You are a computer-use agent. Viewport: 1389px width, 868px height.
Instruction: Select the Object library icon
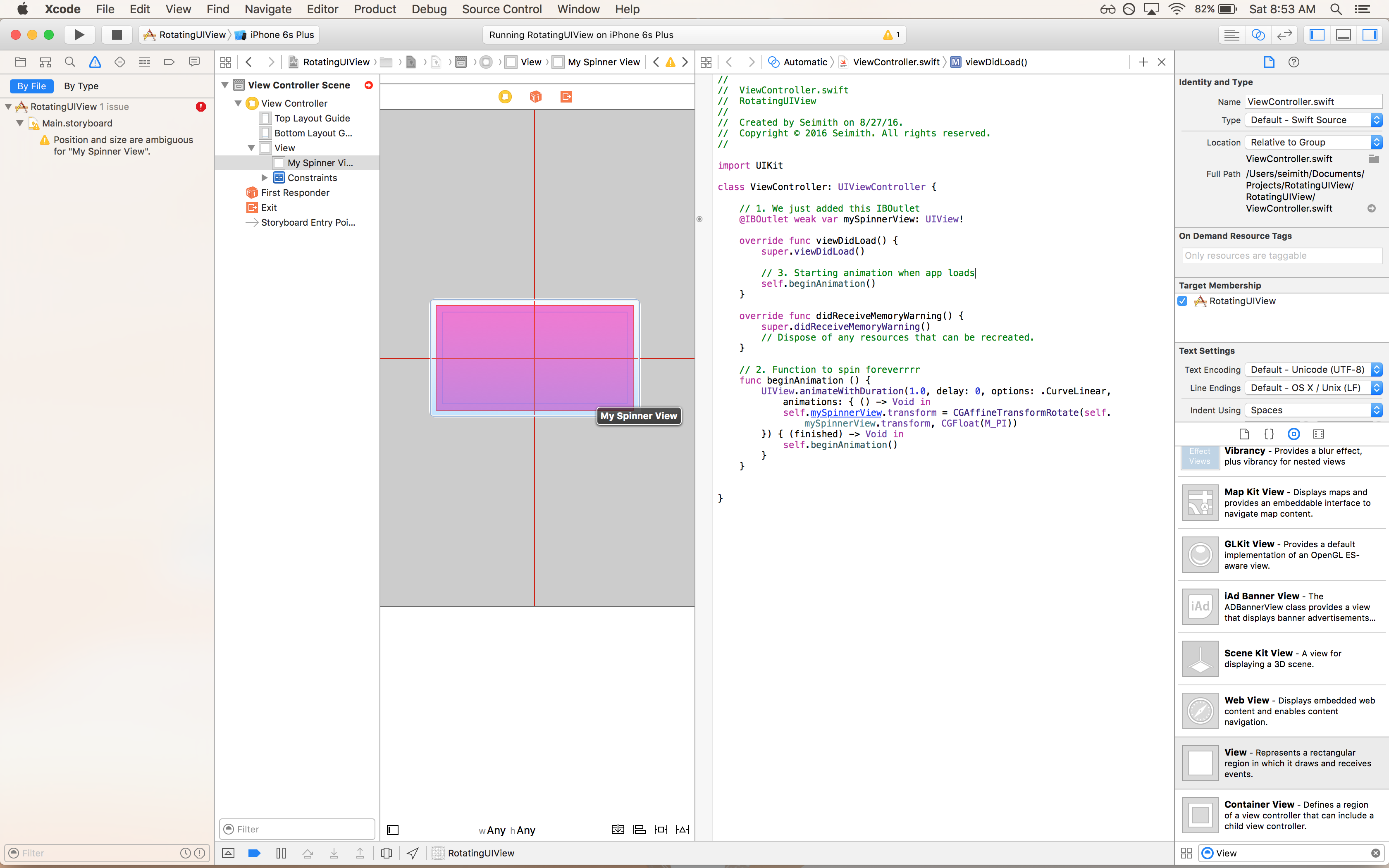click(1294, 434)
